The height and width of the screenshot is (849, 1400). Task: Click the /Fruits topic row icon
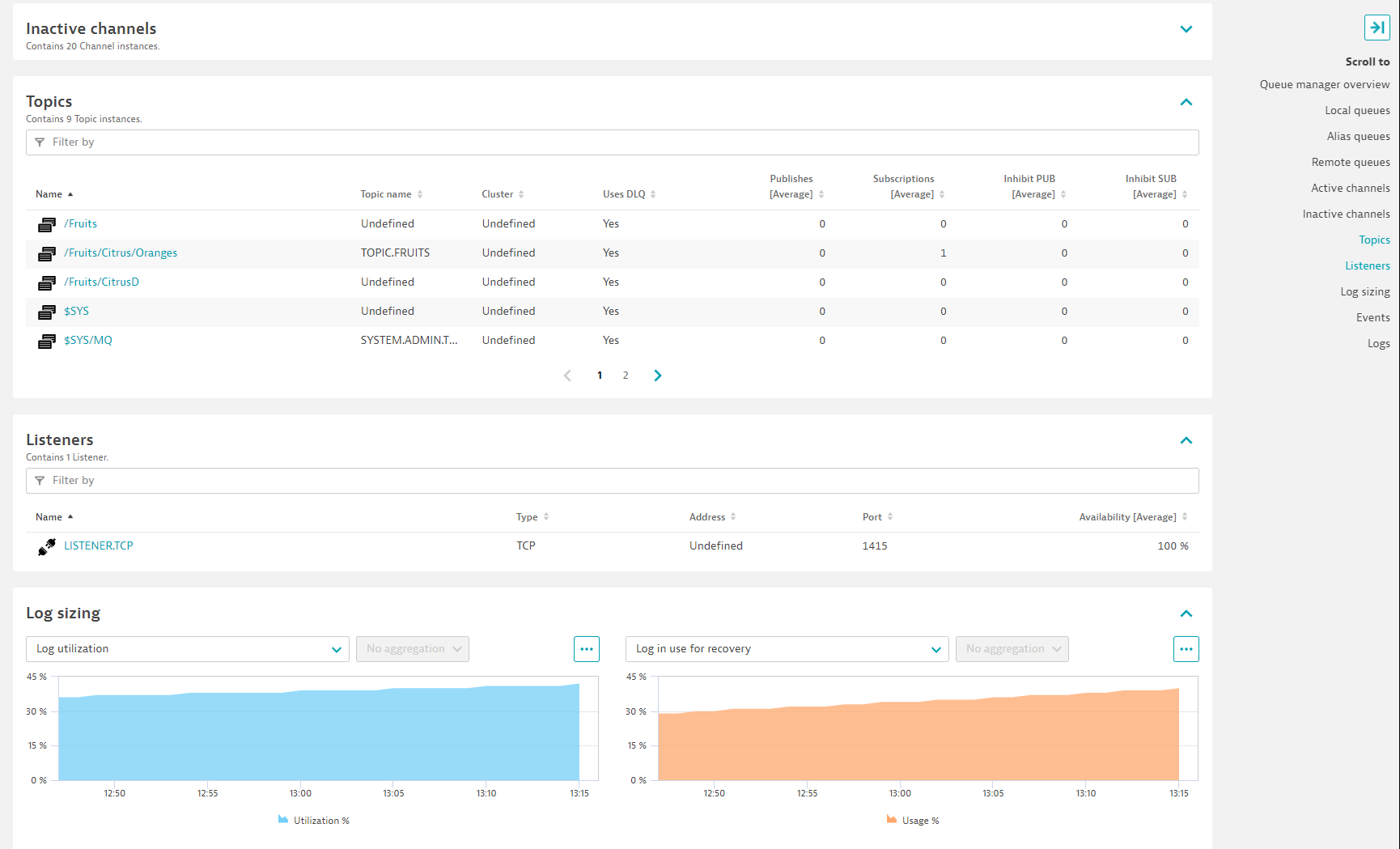[x=47, y=224]
